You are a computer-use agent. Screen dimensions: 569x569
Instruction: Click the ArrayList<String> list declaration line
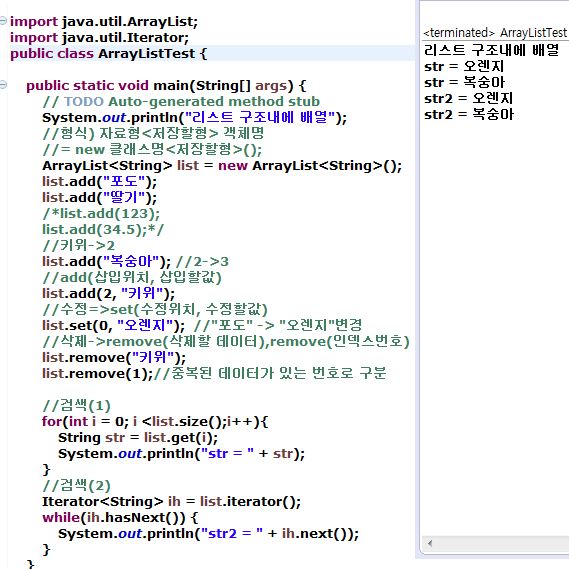[222, 165]
